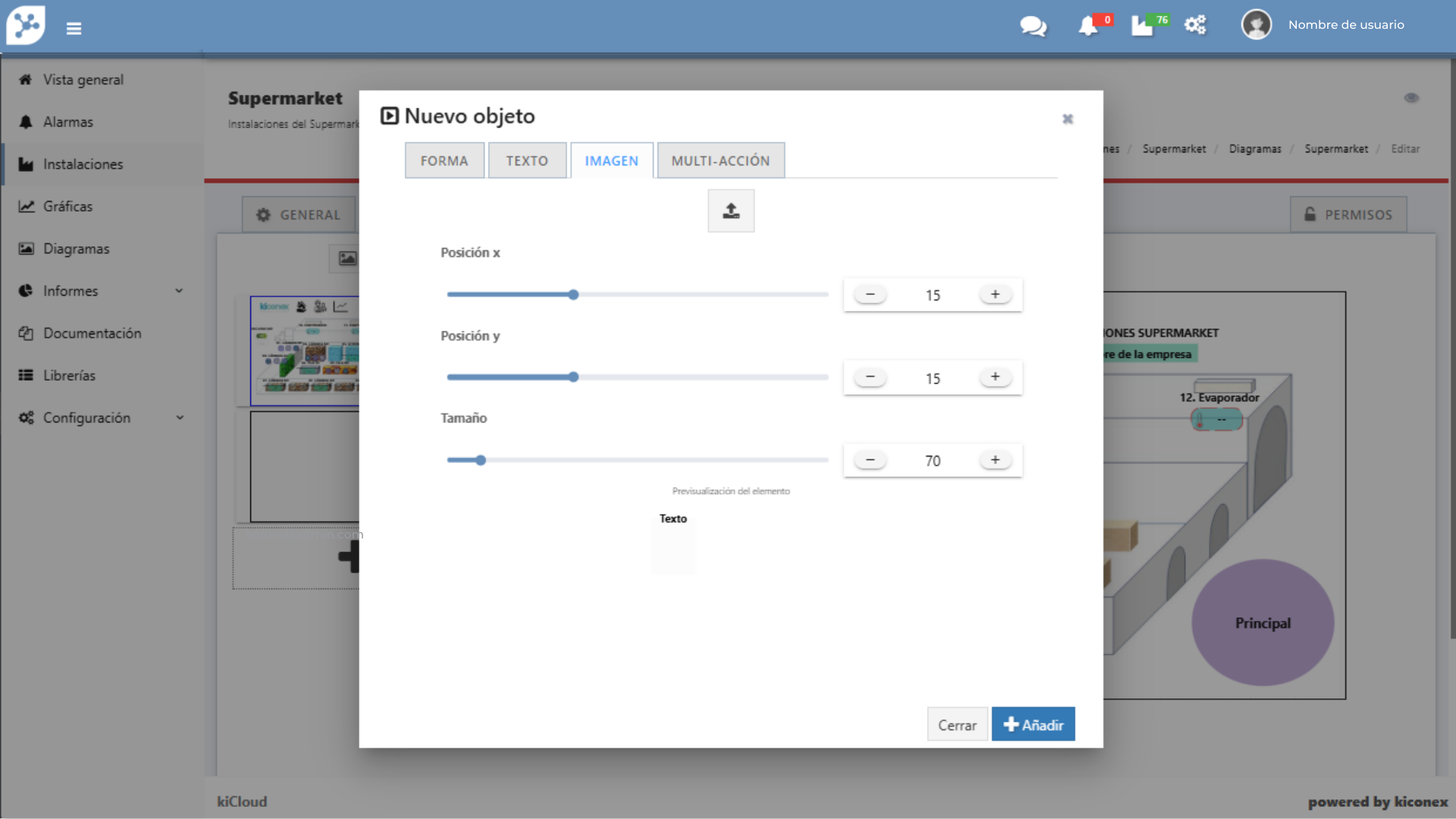Decrease Tamaño with minus button

pos(870,460)
